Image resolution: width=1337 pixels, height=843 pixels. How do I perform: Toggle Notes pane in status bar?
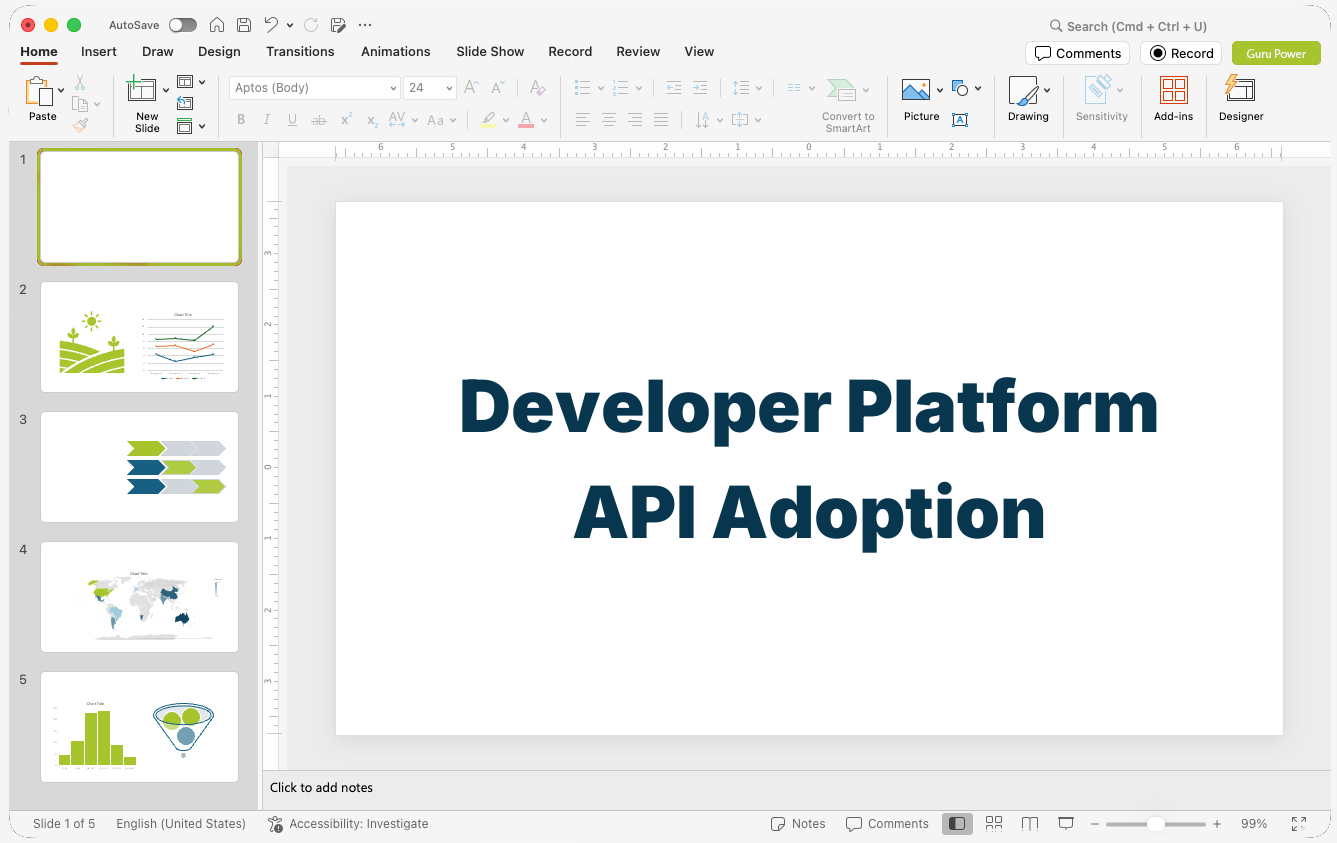pyautogui.click(x=798, y=824)
